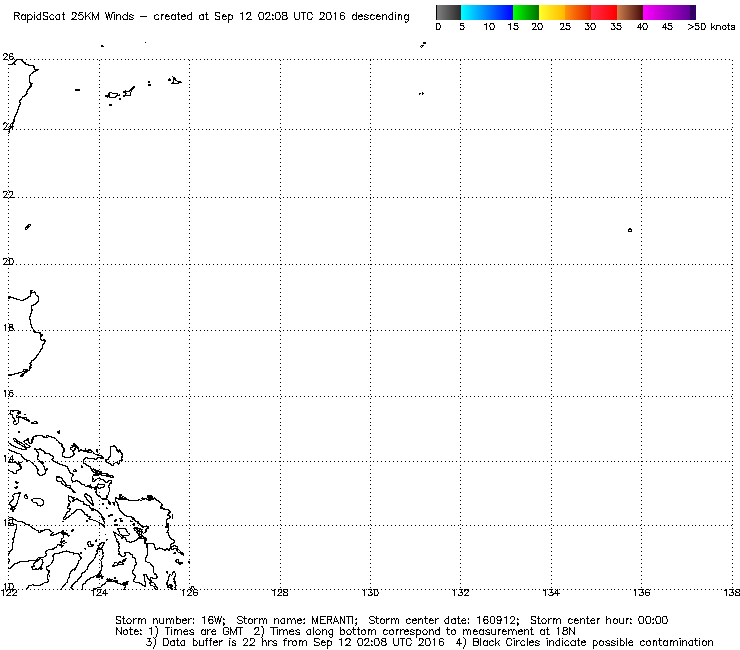This screenshot has height=650, width=740.
Task: Click the 'Black Circles indicate possible contamination' note
Action: tap(593, 642)
